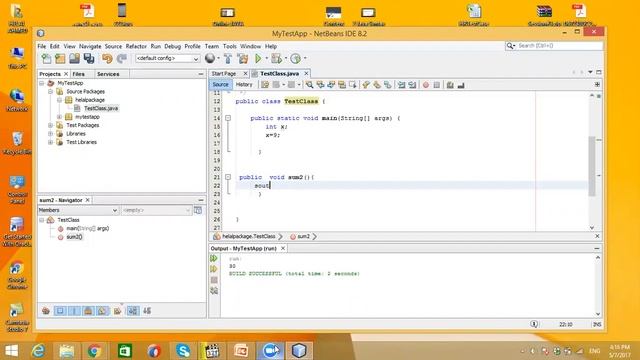This screenshot has height=360, width=640.
Task: Click the editor vertical scrollbar thumb
Action: (592, 166)
